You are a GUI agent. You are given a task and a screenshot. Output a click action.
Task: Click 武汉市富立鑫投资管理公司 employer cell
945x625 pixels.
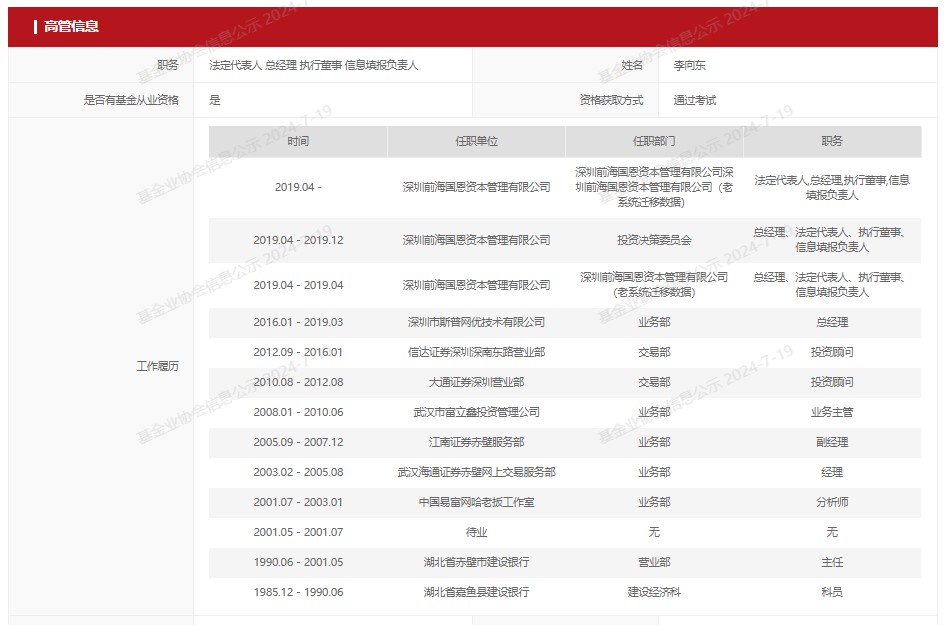476,412
